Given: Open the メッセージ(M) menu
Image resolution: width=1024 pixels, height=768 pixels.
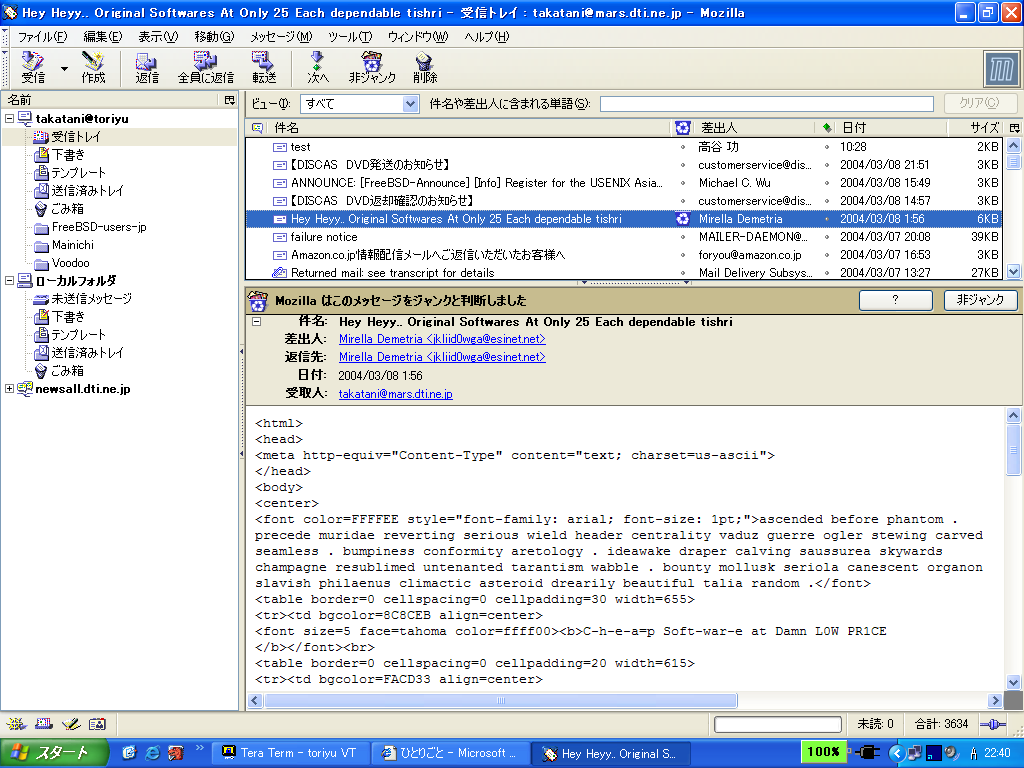Looking at the screenshot, I should click(x=281, y=37).
